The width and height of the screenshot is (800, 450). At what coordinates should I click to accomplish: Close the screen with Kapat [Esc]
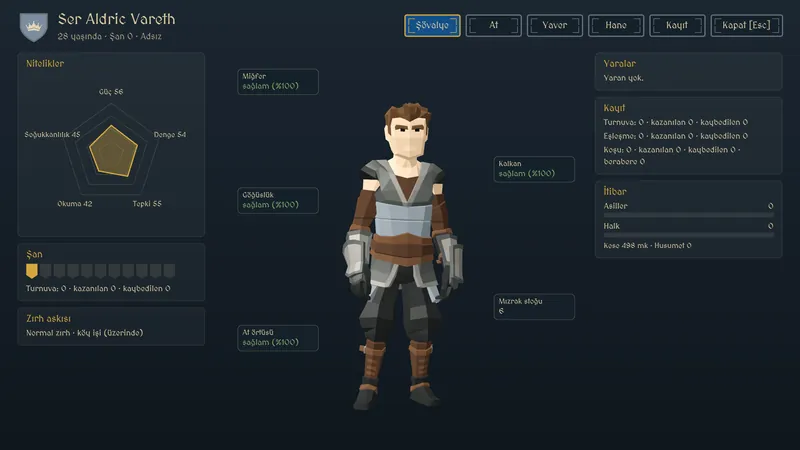point(746,26)
